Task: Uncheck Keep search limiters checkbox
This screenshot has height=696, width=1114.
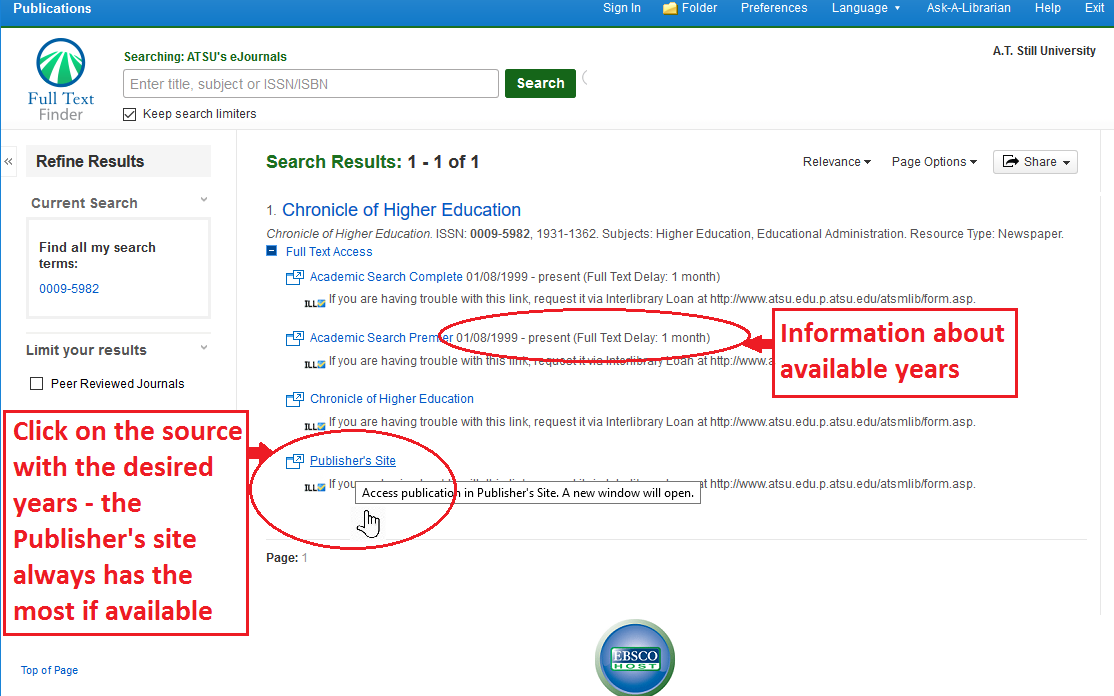Action: 129,114
